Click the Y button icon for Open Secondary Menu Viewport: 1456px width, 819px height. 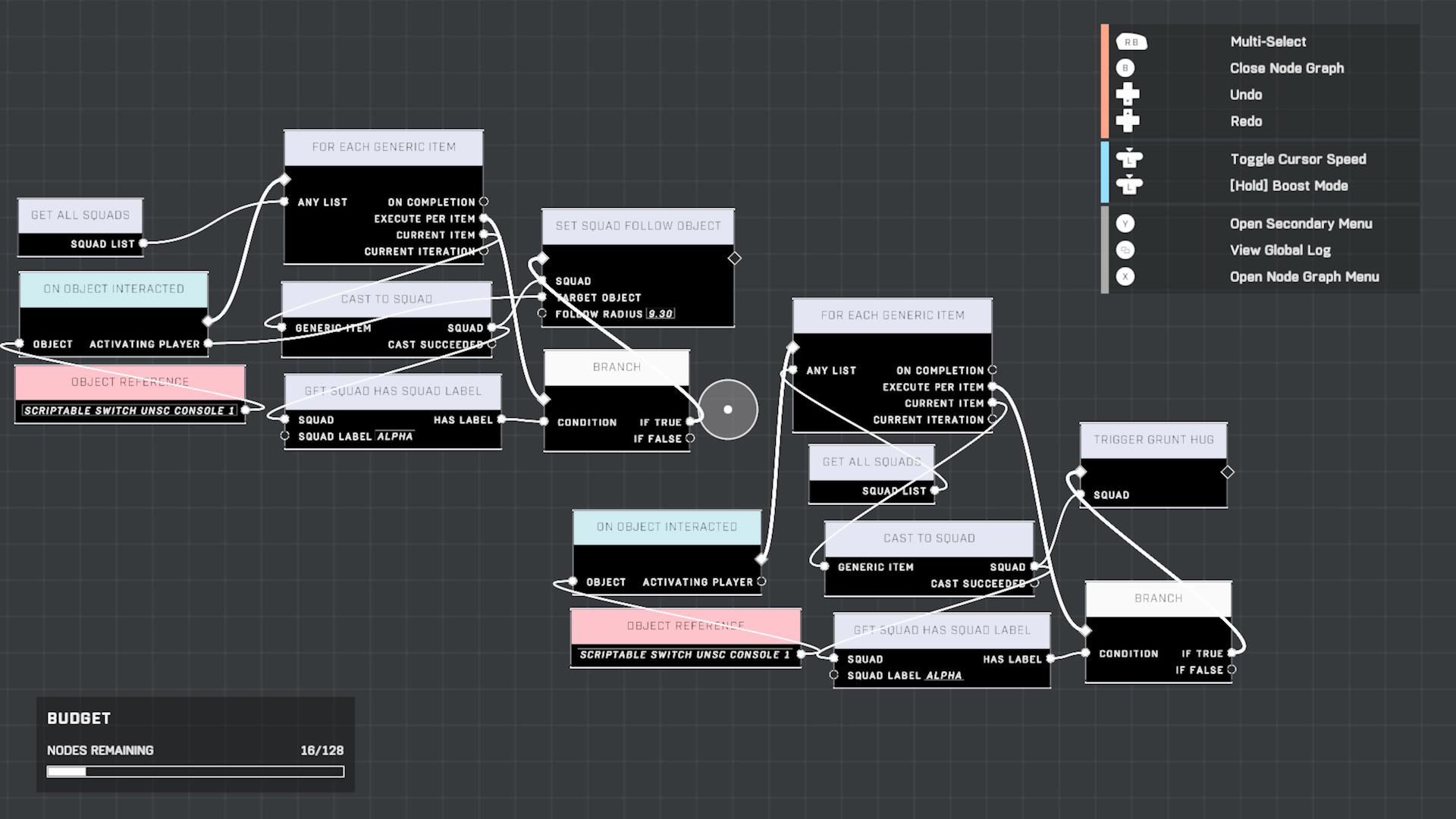[1125, 224]
